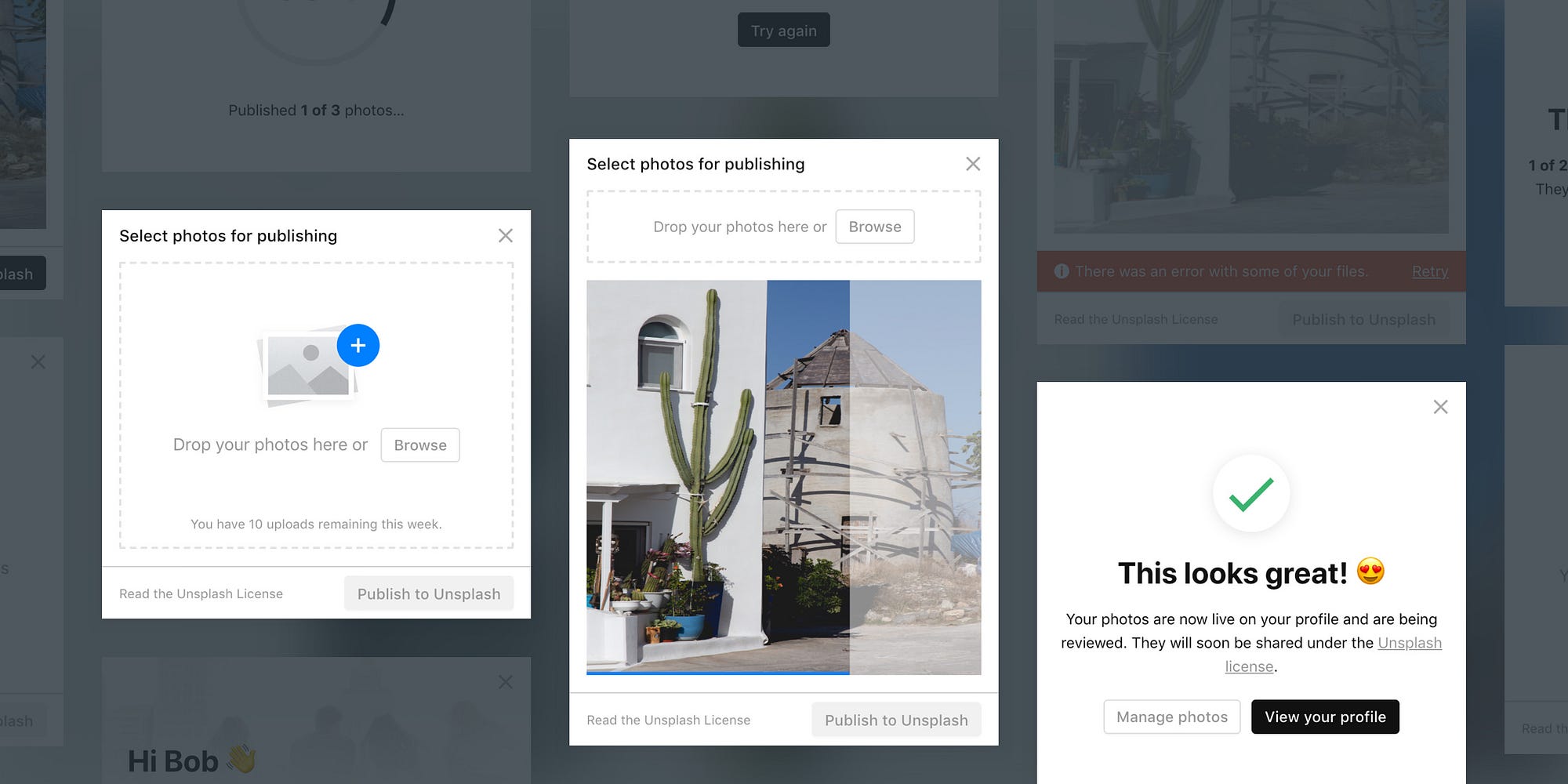
Task: Click Browse beside the cactus upload dialog
Action: (x=875, y=227)
